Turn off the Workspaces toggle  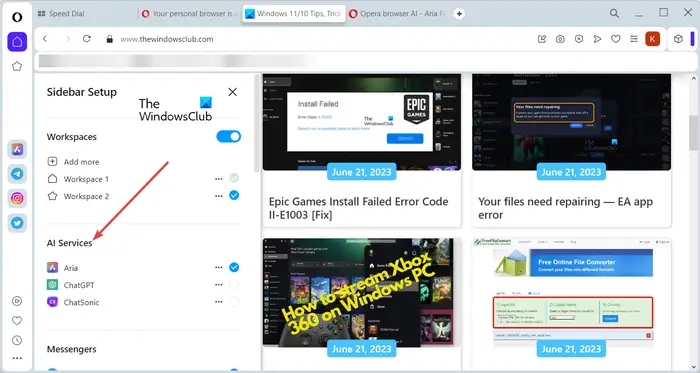[229, 137]
